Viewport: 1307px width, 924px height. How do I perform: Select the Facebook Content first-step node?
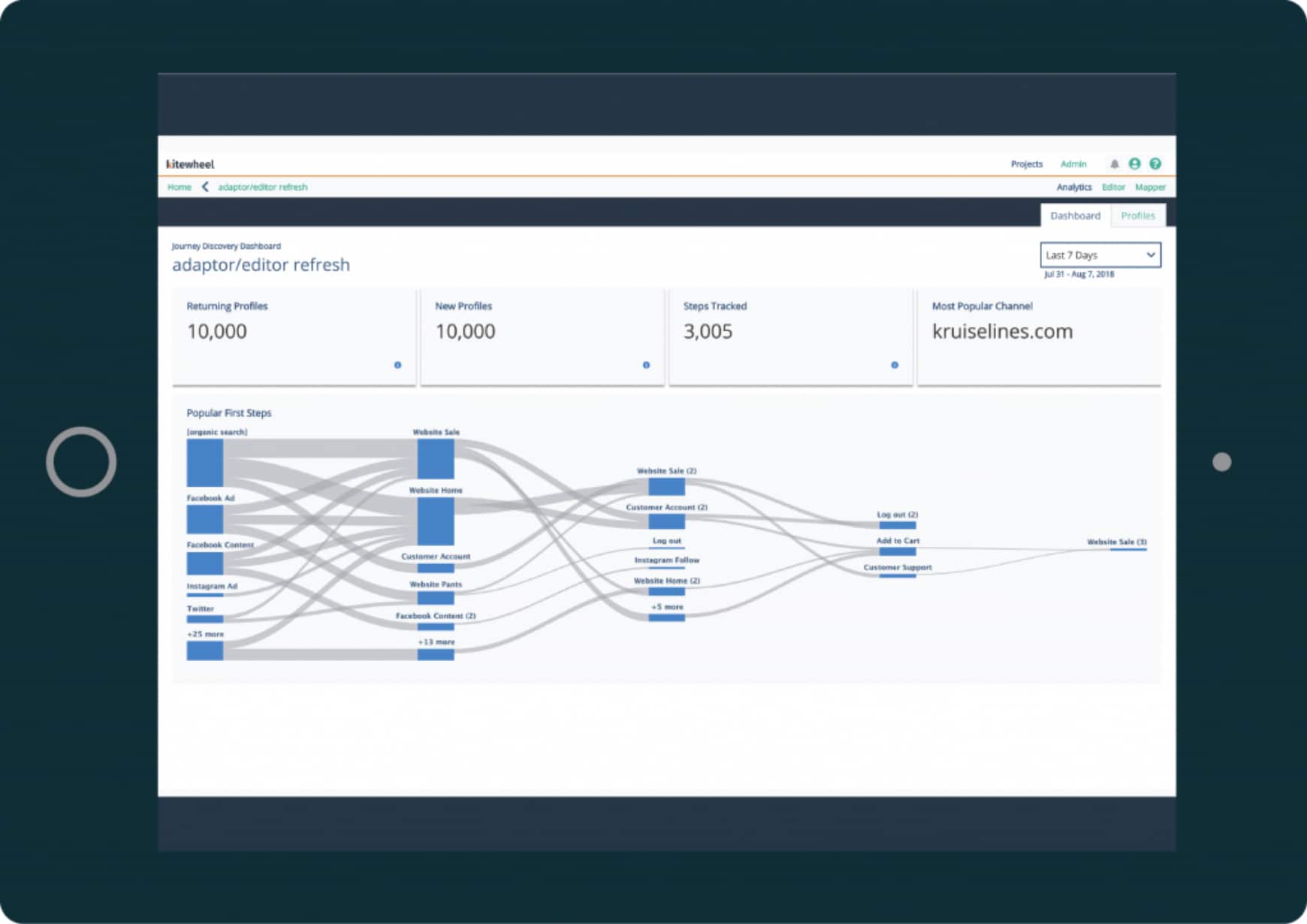[205, 563]
